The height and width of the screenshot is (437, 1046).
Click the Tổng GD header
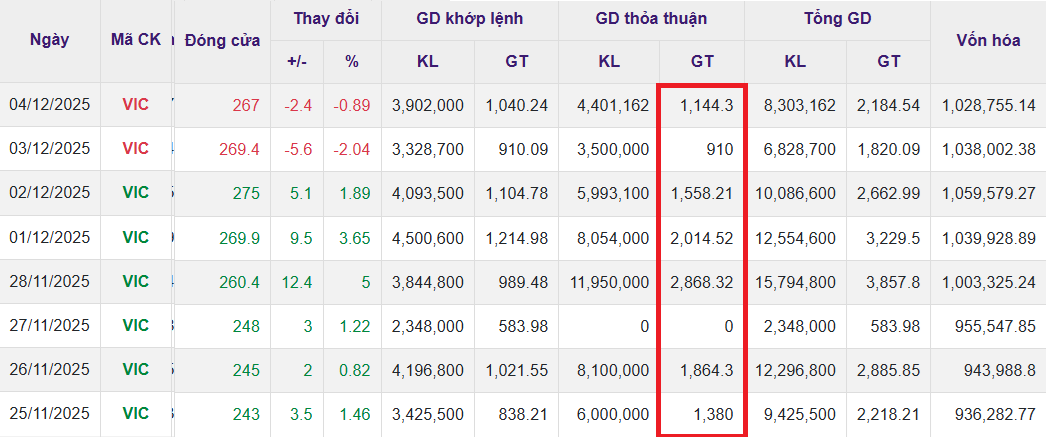tap(836, 19)
